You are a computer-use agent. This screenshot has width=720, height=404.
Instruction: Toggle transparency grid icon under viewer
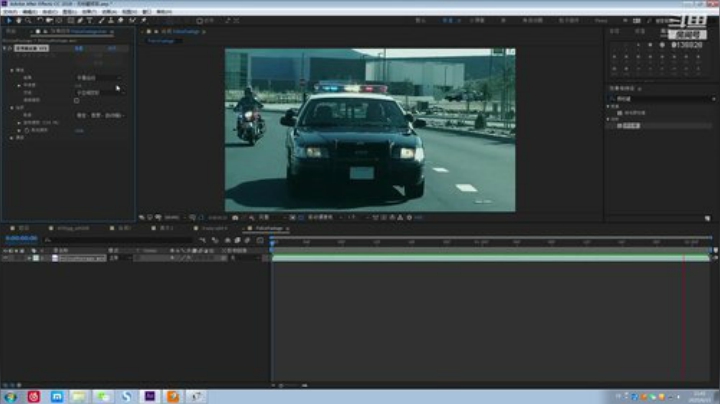point(301,218)
